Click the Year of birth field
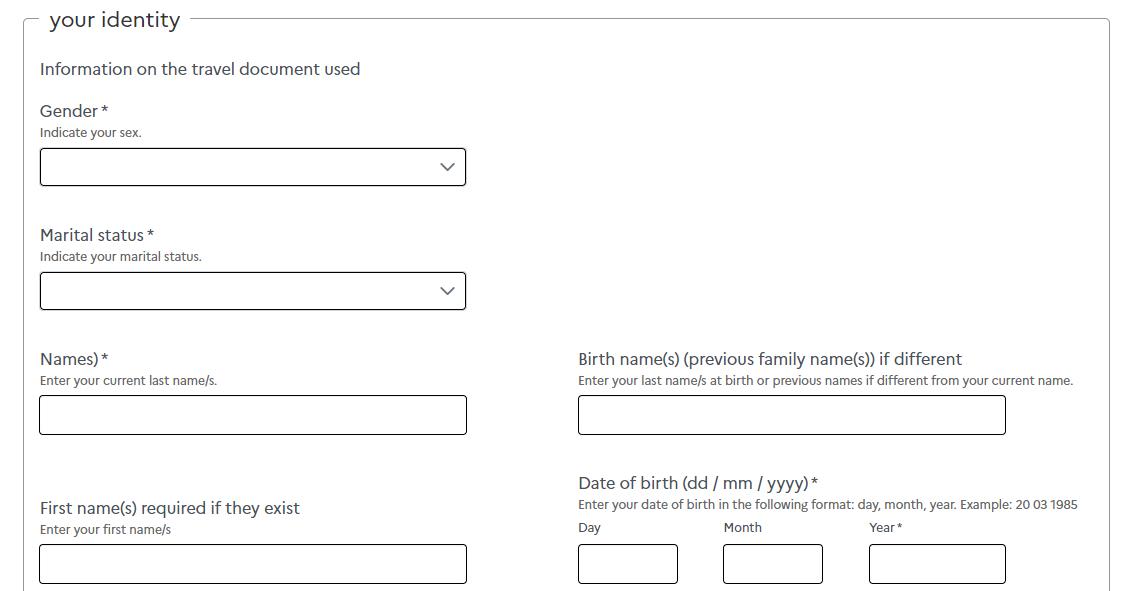Viewport: 1129px width, 591px height. tap(936, 564)
